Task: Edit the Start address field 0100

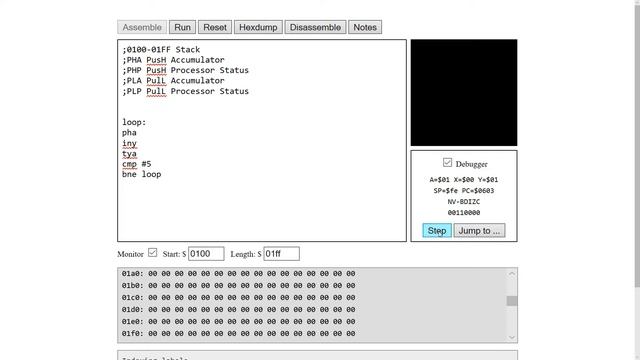Action: (206, 254)
